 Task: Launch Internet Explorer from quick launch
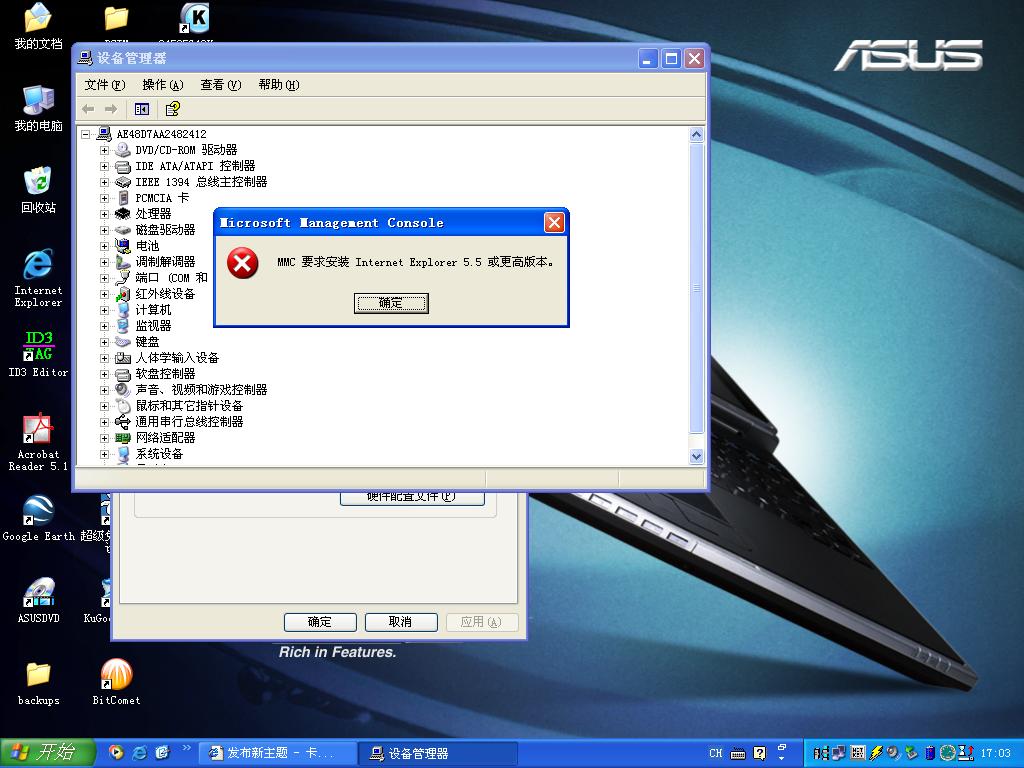coord(140,752)
